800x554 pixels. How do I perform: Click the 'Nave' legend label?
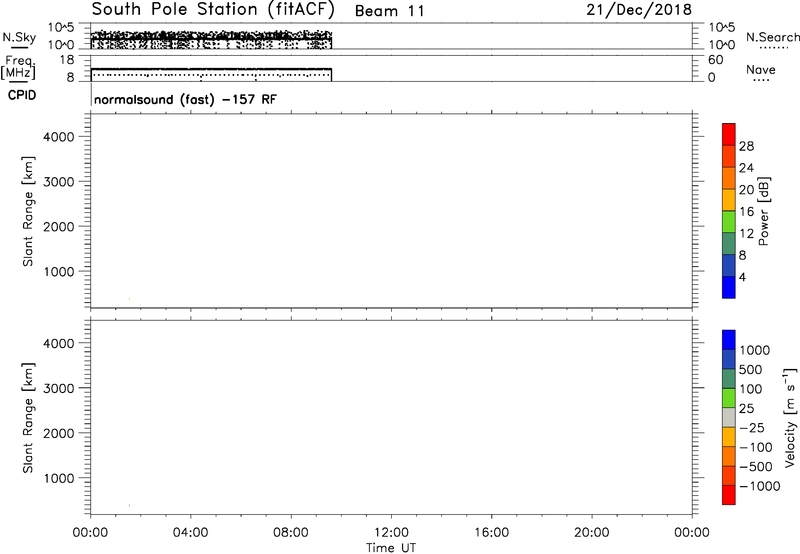[x=760, y=69]
